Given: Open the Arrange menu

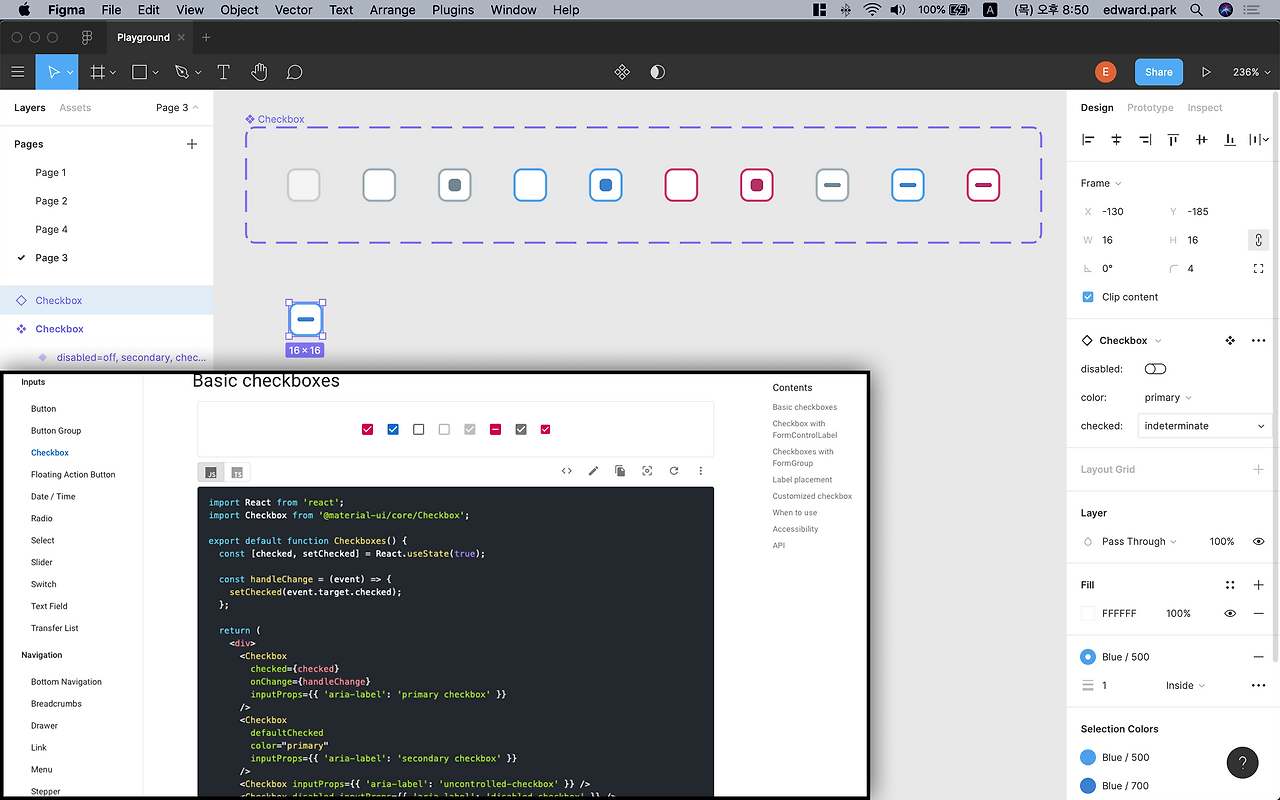Looking at the screenshot, I should (392, 10).
